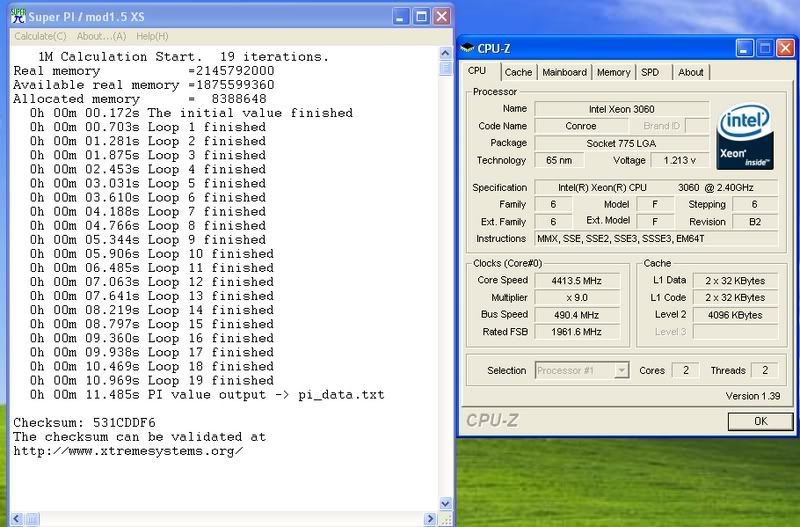Click the L1 Data value '2 x 32 KBytes'
The image size is (800, 527).
[x=735, y=281]
